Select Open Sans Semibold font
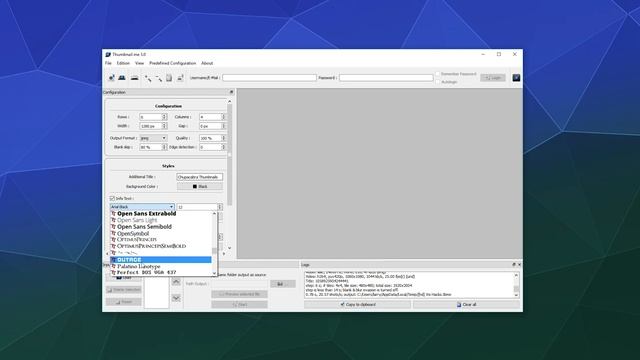Image resolution: width=640 pixels, height=360 pixels. click(x=161, y=227)
